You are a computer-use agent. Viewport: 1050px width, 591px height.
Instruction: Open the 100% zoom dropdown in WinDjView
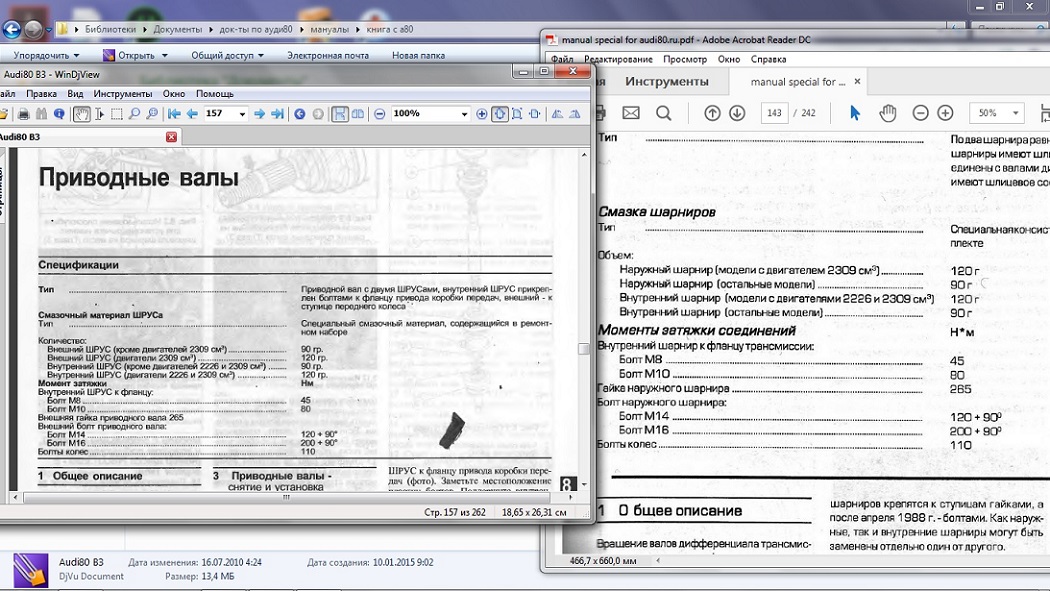pyautogui.click(x=464, y=114)
